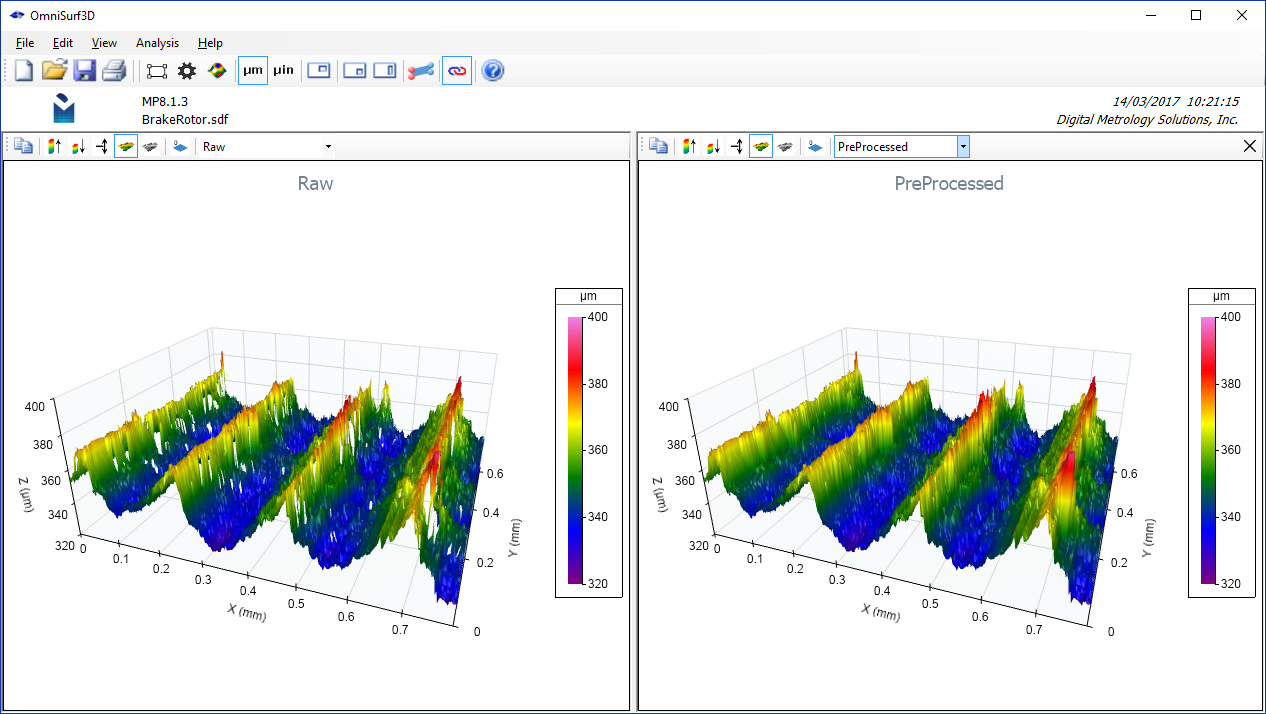Click the measurement region selection icon
Image resolution: width=1266 pixels, height=714 pixels.
click(x=156, y=70)
